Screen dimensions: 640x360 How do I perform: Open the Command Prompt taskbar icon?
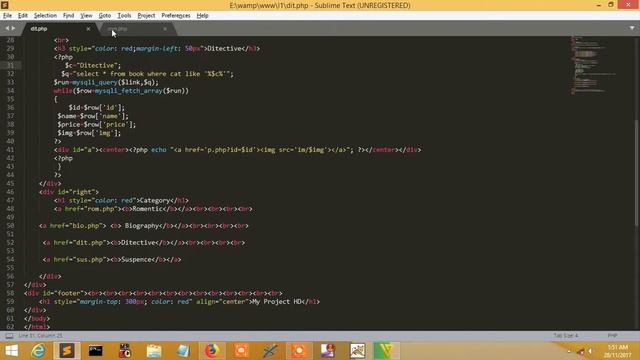(96, 351)
